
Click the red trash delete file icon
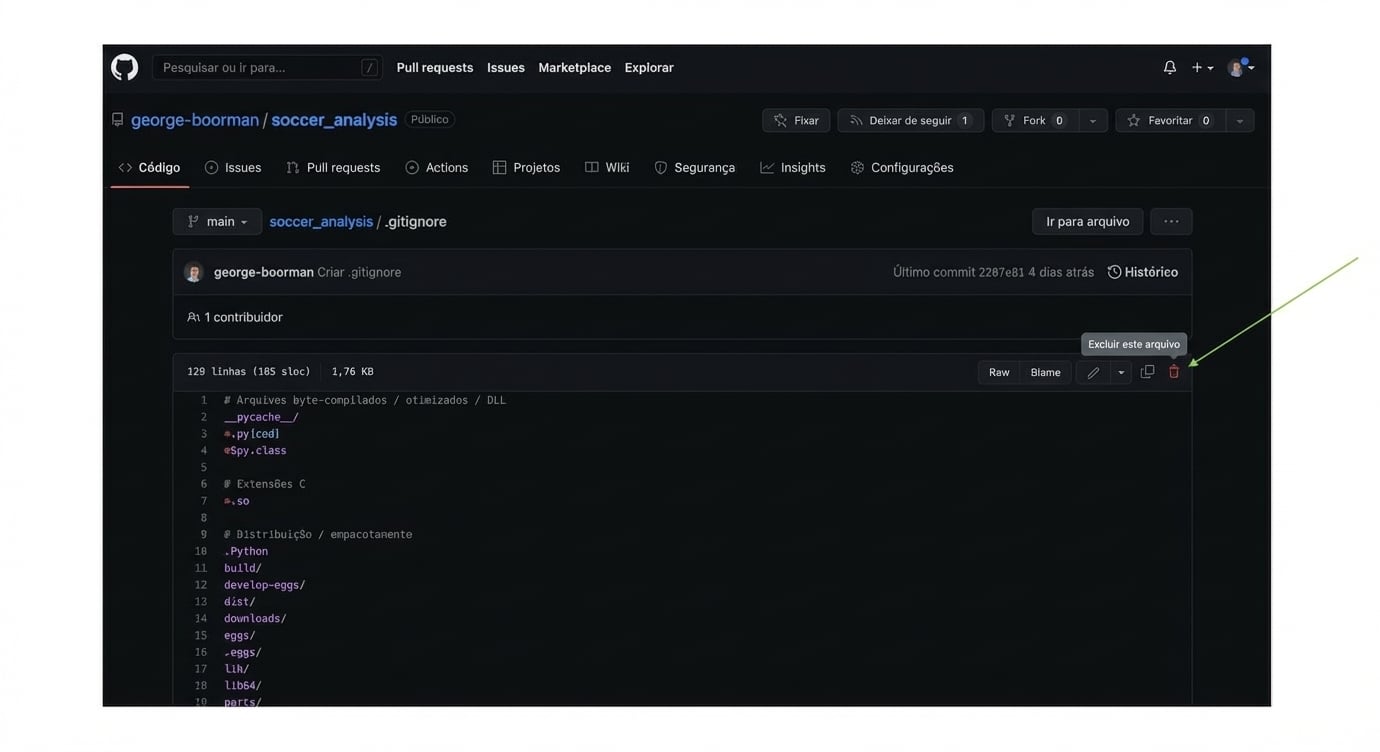pos(1174,372)
